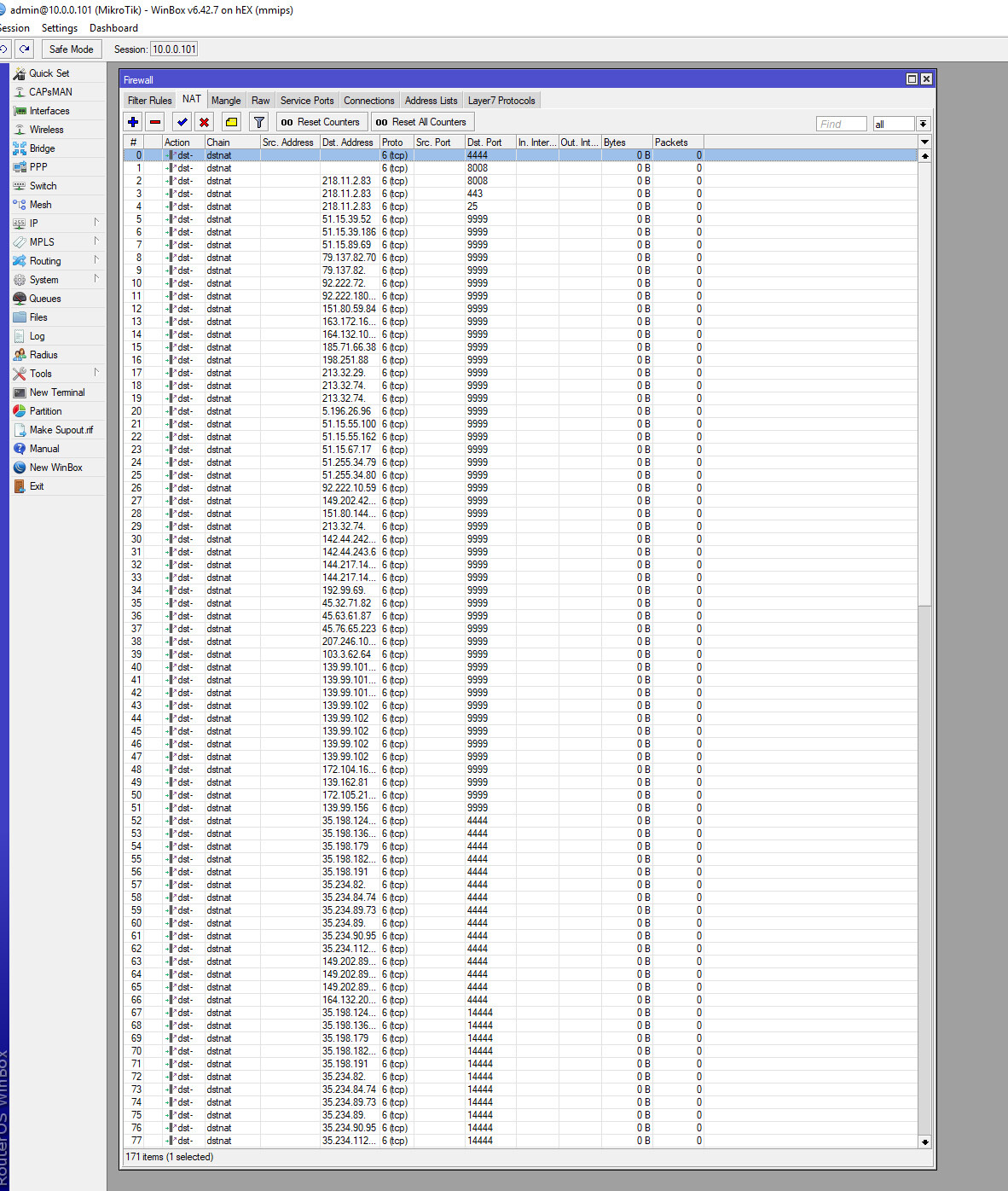Switch to Layer7 Protocols tab
Image resolution: width=1008 pixels, height=1191 pixels.
501,101
